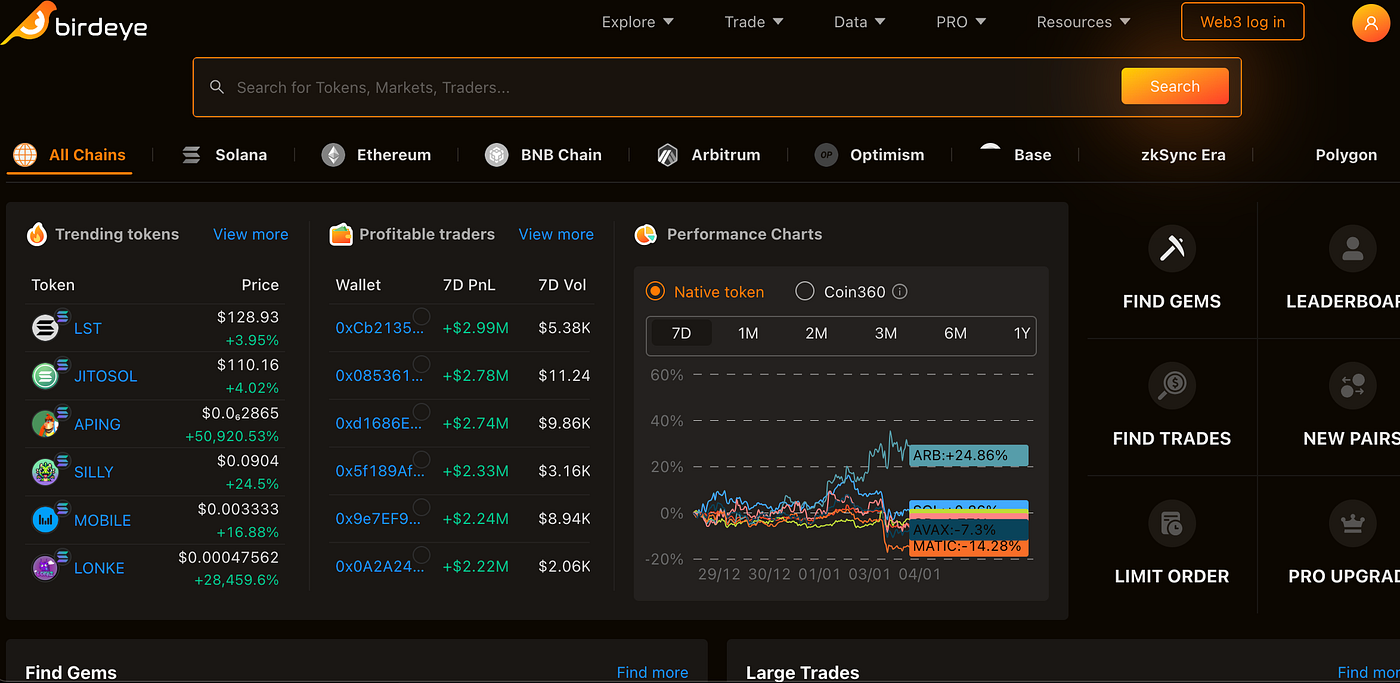
Task: Click the MATIC:-14.28% chart label
Action: (x=968, y=546)
